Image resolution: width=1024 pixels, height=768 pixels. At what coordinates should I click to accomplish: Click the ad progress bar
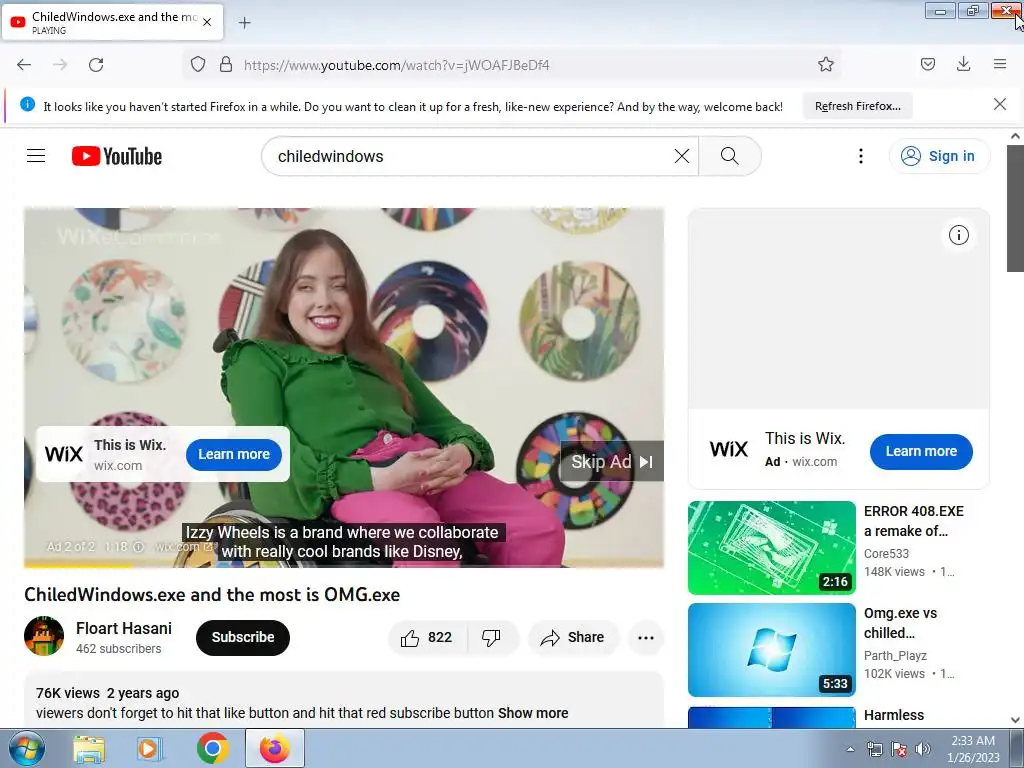[x=344, y=566]
